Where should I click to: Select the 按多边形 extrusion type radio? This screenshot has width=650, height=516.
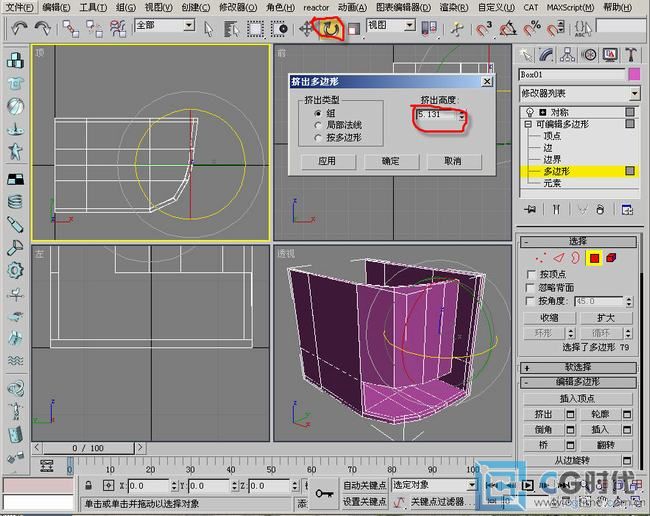pyautogui.click(x=318, y=138)
